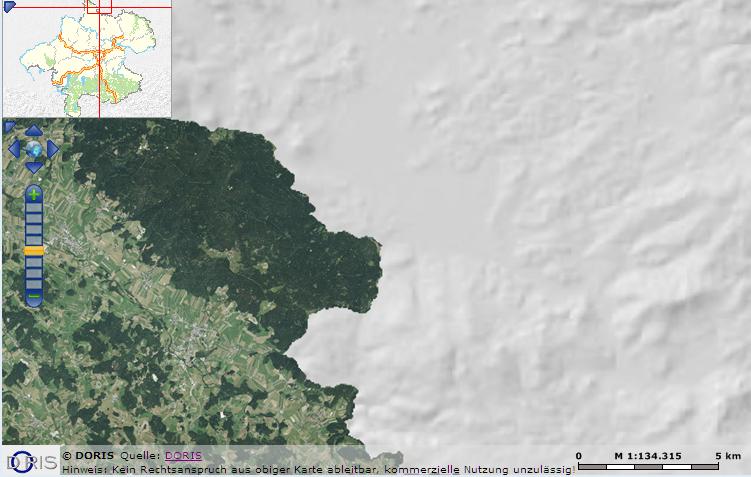Viewport: 751px width, 477px height.
Task: Click the red extent rectangle in overview map
Action: click(98, 6)
